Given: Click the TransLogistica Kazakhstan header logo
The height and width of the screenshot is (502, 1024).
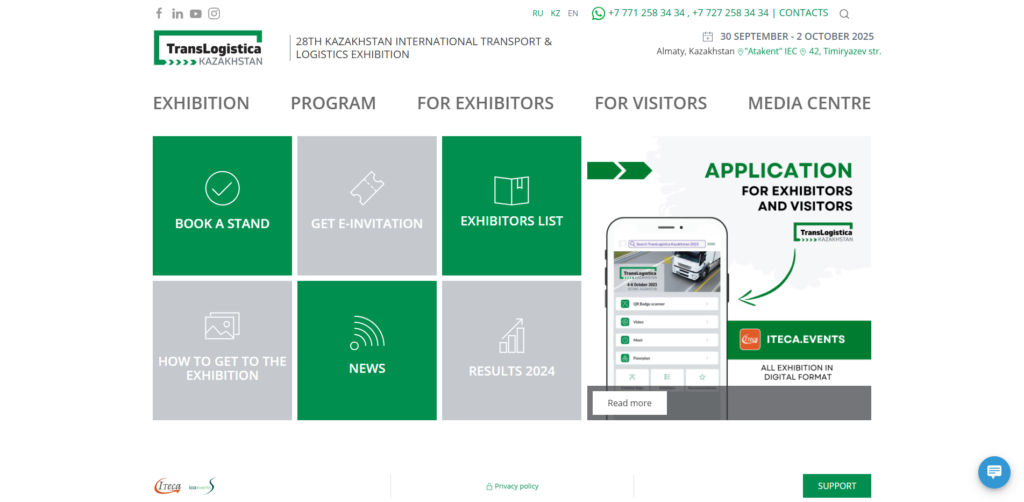Looking at the screenshot, I should tap(208, 48).
